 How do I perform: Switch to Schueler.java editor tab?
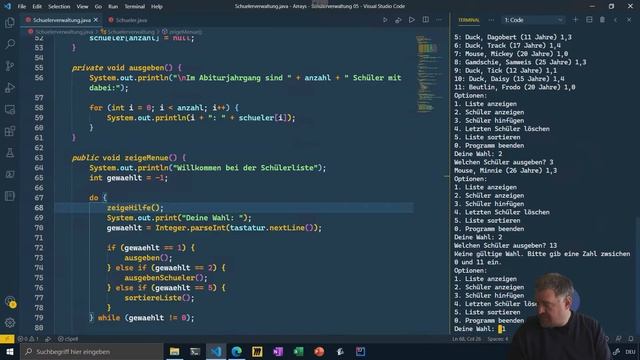coord(127,20)
